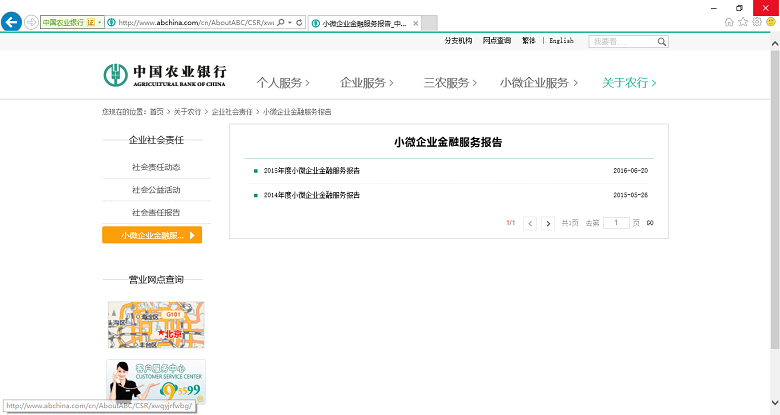Image resolution: width=780 pixels, height=415 pixels.
Task: Go to 首页 in the breadcrumb
Action: pyautogui.click(x=157, y=112)
